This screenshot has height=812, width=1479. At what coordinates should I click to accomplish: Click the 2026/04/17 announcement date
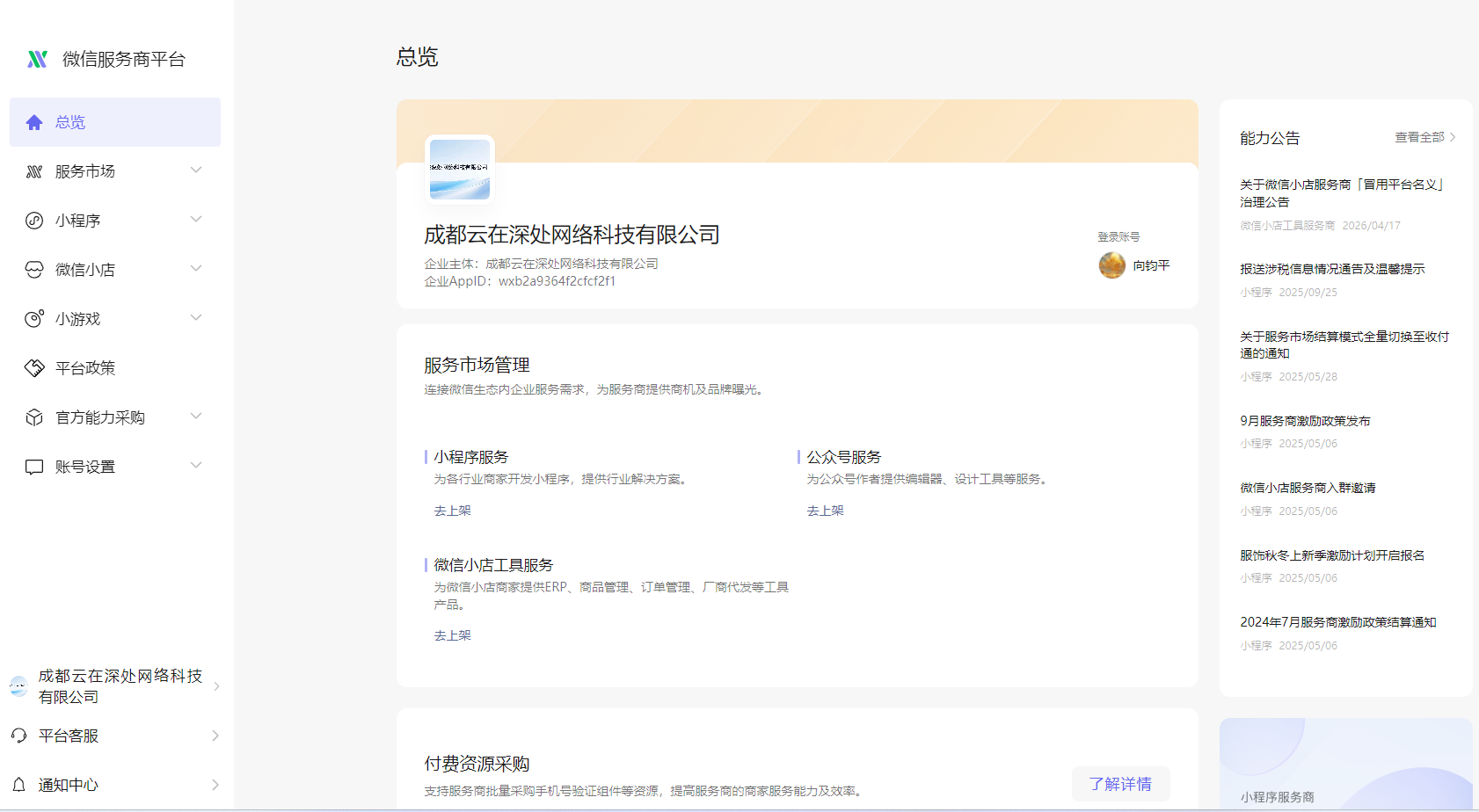[x=1371, y=226]
